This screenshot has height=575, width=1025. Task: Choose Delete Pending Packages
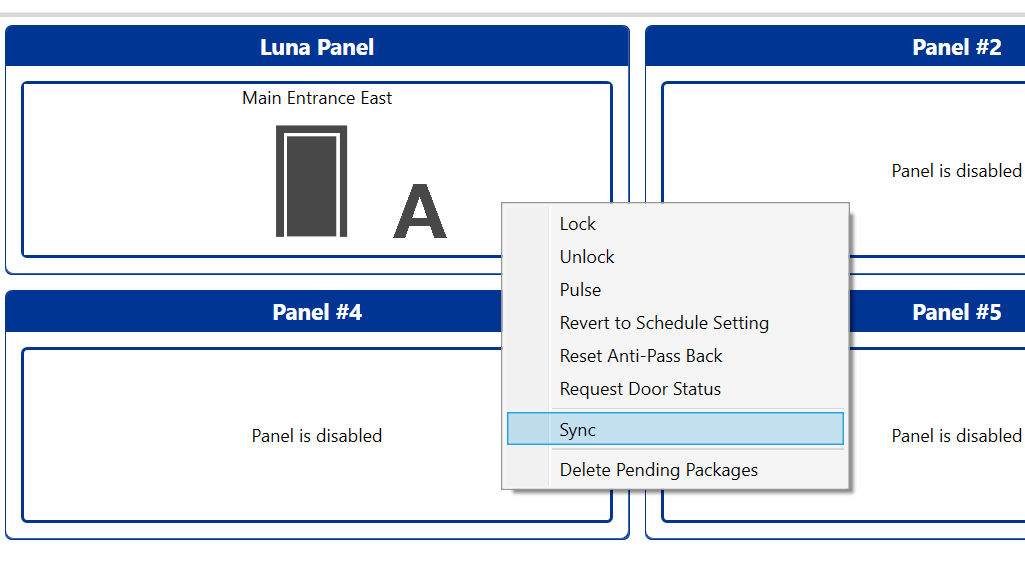coord(658,470)
